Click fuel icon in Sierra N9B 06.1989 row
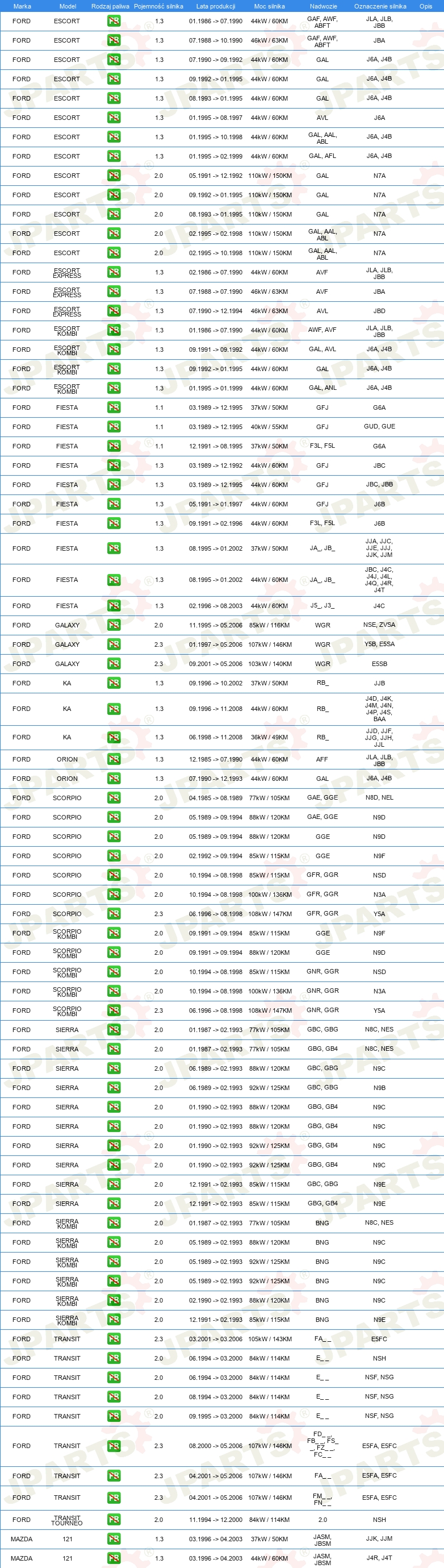444x1568 pixels. tap(114, 1088)
